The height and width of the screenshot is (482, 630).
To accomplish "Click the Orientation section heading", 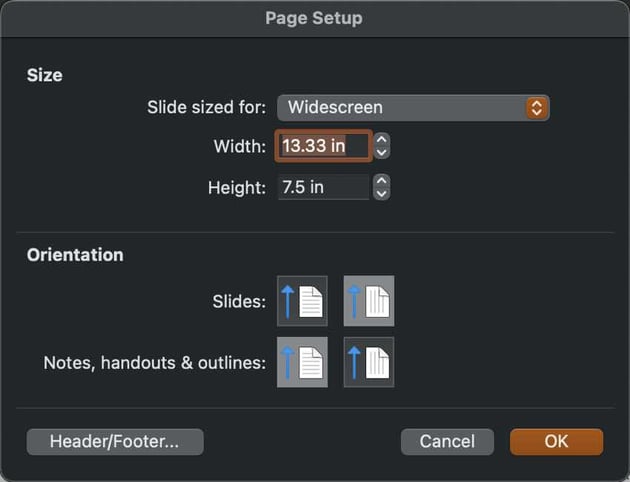I will point(75,254).
